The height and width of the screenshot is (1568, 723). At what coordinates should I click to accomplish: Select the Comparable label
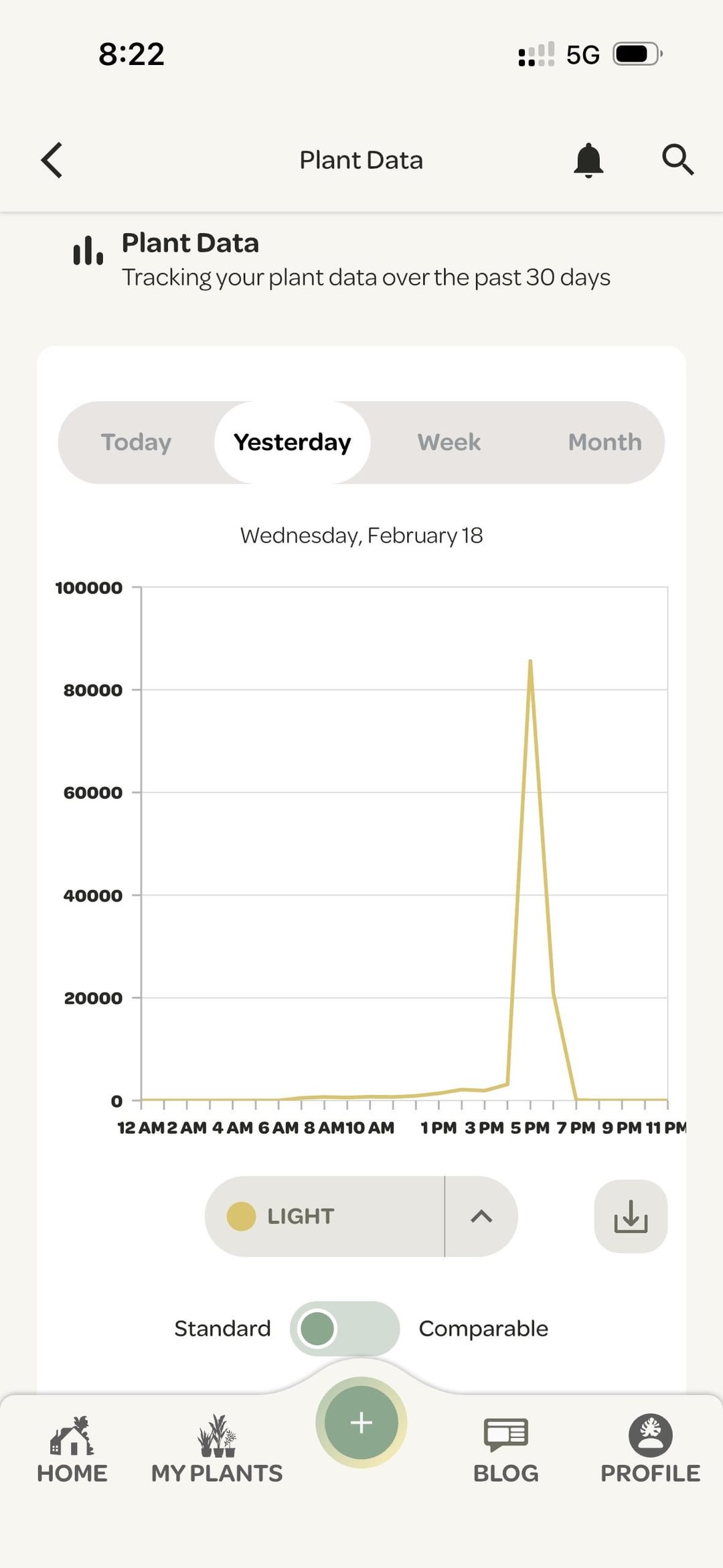(x=483, y=1328)
